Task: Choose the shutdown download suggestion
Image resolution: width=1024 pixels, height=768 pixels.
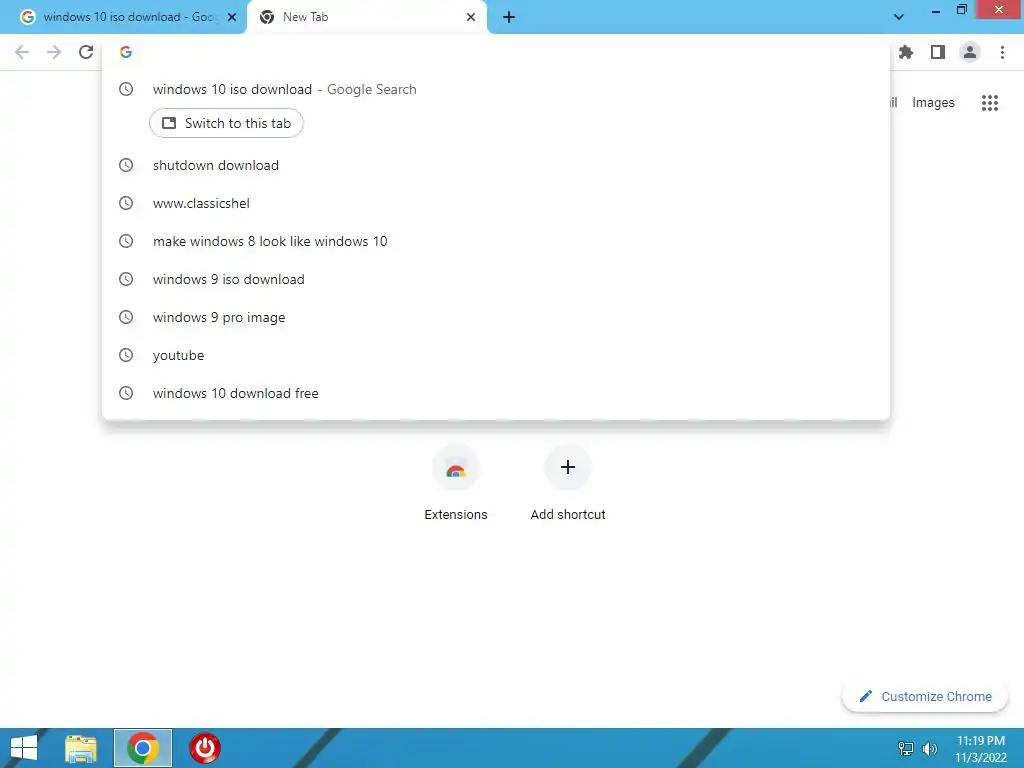Action: click(496, 165)
